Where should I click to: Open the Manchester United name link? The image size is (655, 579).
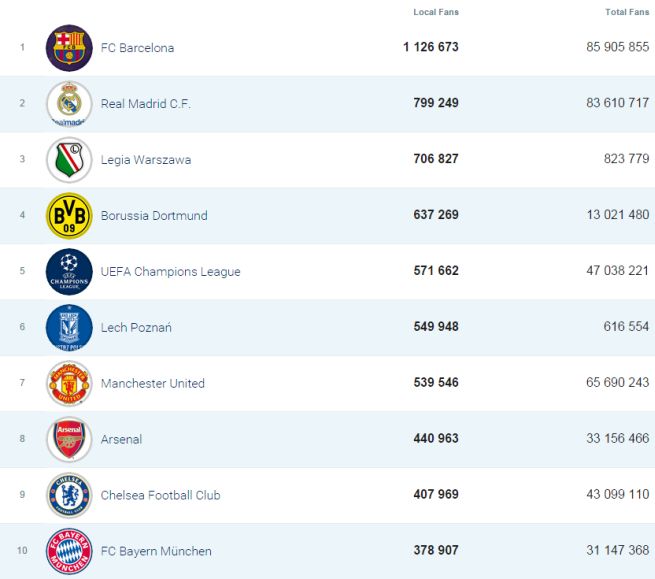coord(152,384)
